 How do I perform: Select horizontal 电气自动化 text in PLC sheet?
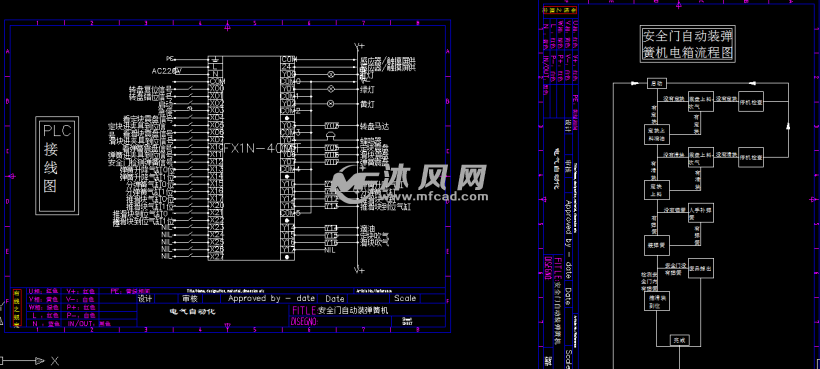click(193, 312)
